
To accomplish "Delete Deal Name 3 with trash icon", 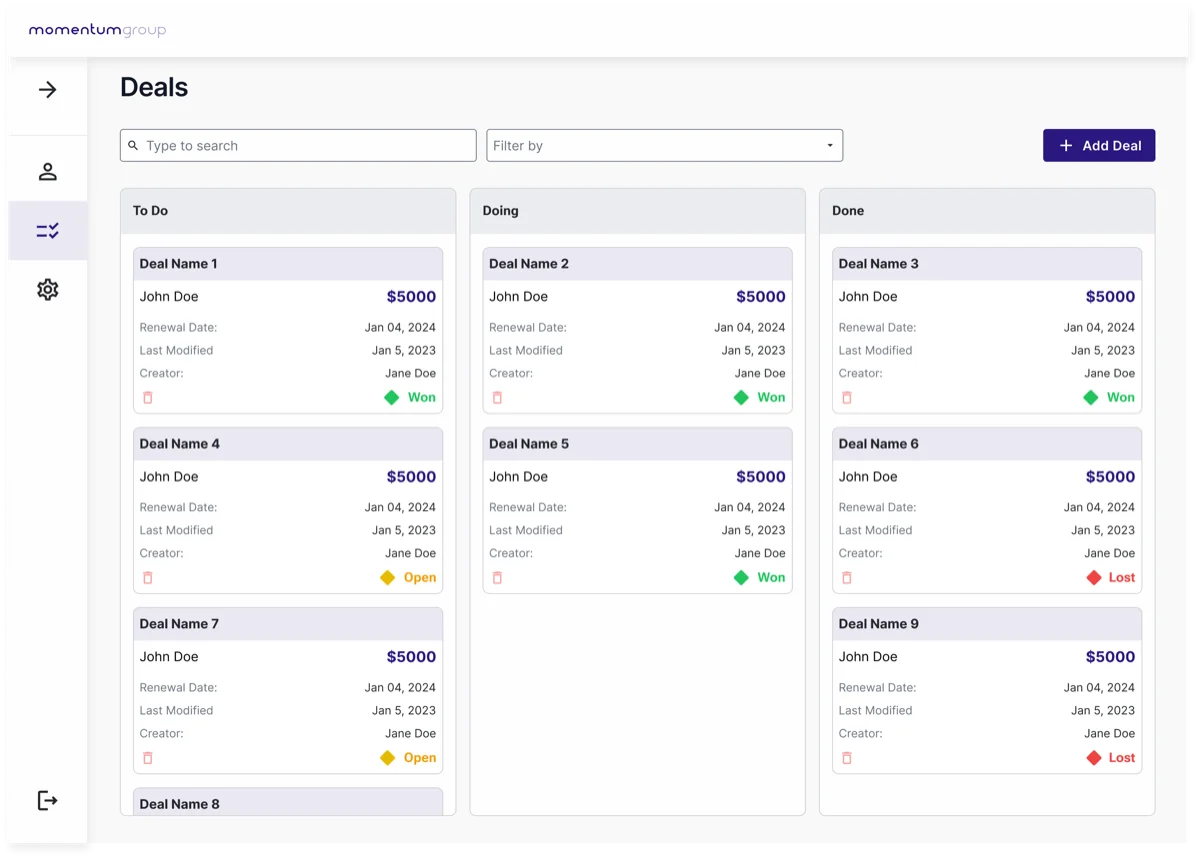I will tap(847, 398).
